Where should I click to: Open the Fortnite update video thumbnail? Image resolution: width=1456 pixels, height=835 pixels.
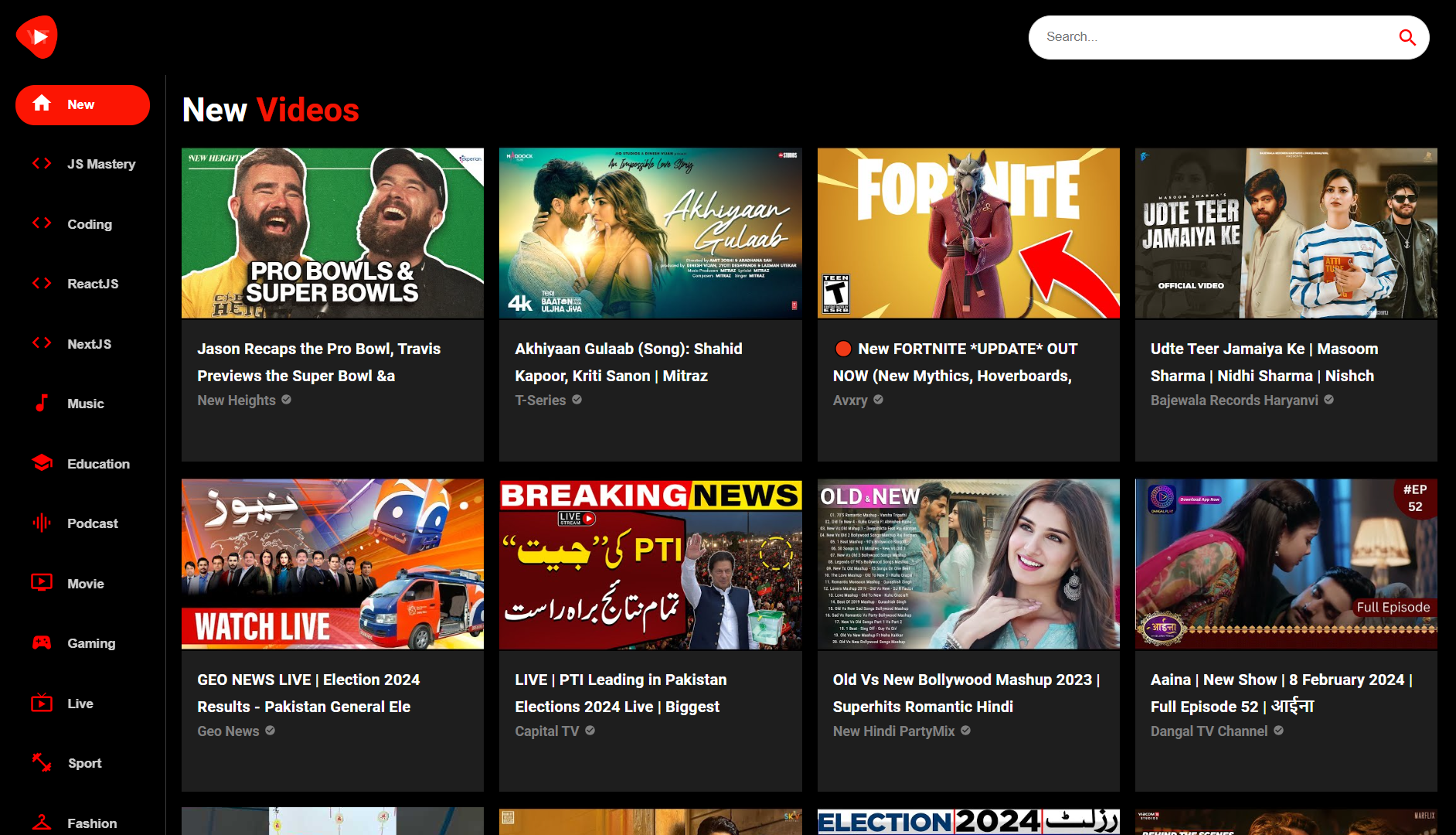(x=968, y=233)
